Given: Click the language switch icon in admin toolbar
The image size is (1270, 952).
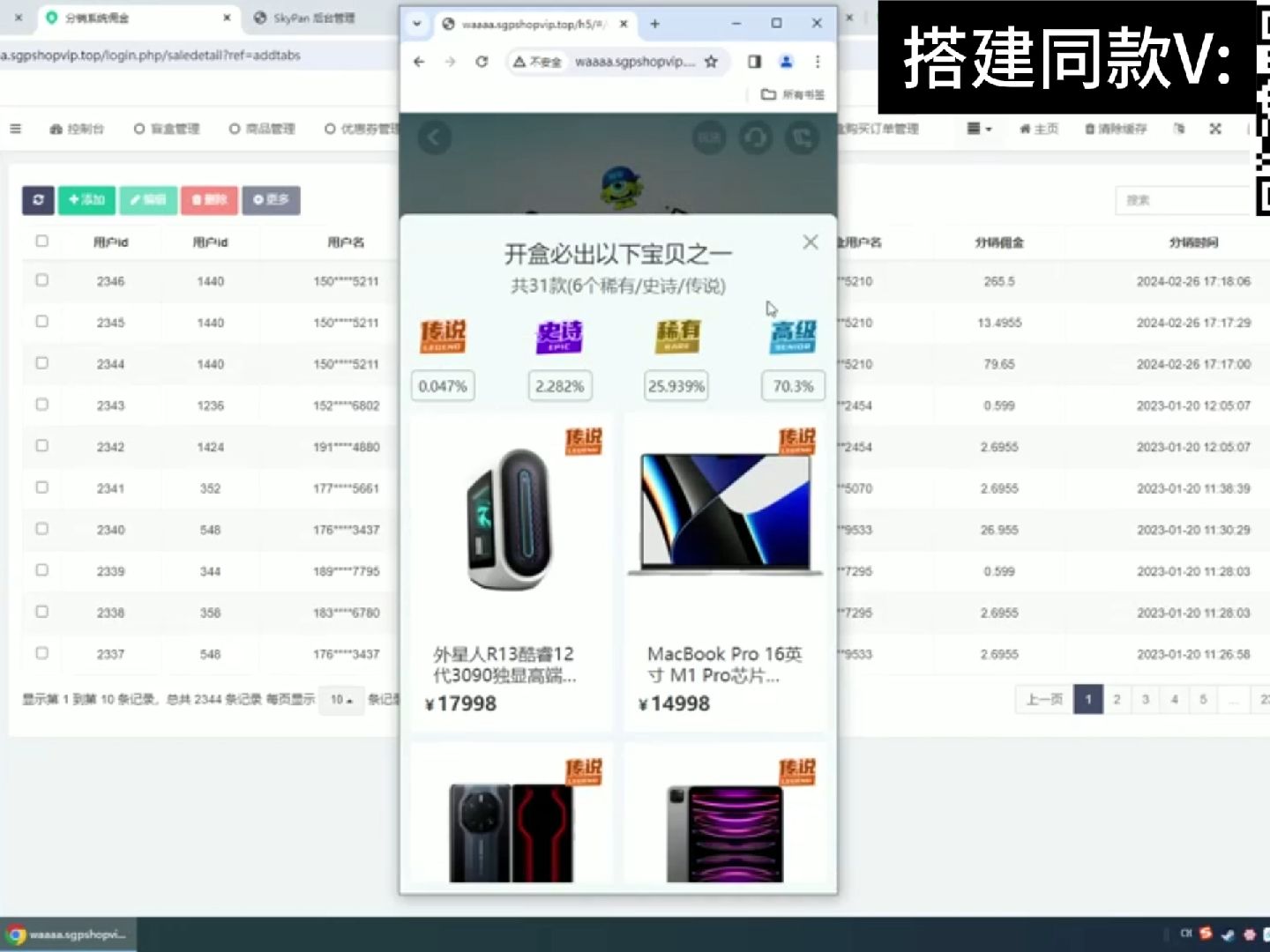Looking at the screenshot, I should [x=1180, y=129].
